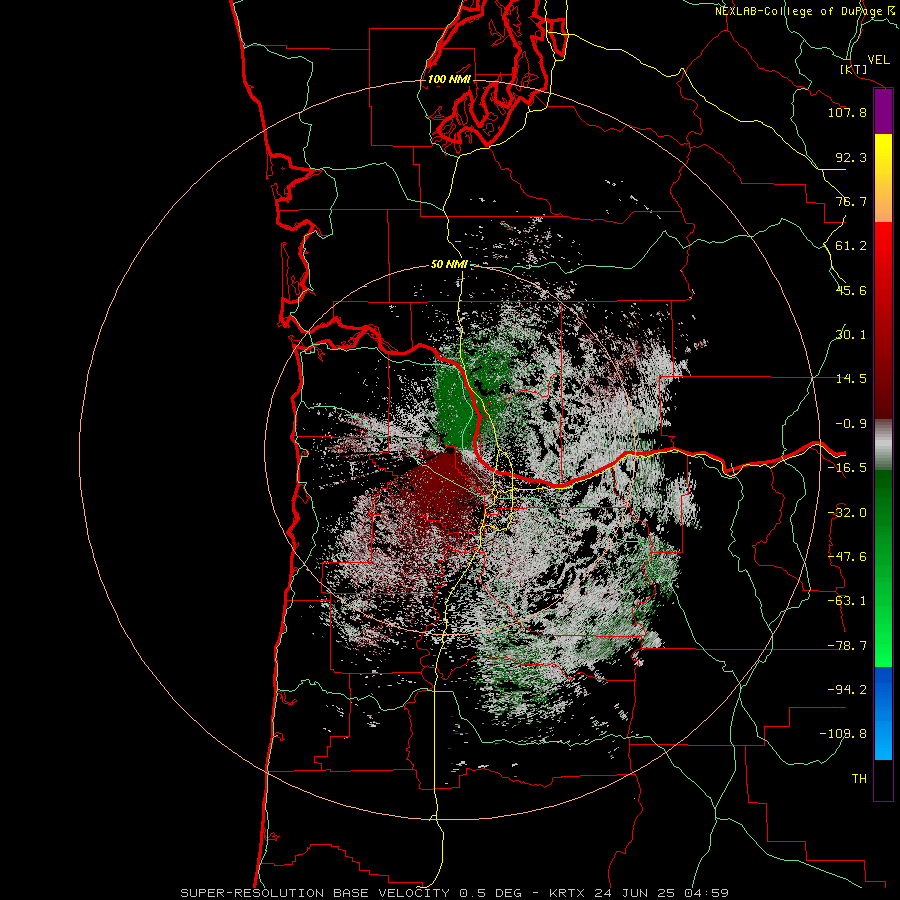
Task: Select the purple segment of the velocity color bar
Action: [x=883, y=112]
